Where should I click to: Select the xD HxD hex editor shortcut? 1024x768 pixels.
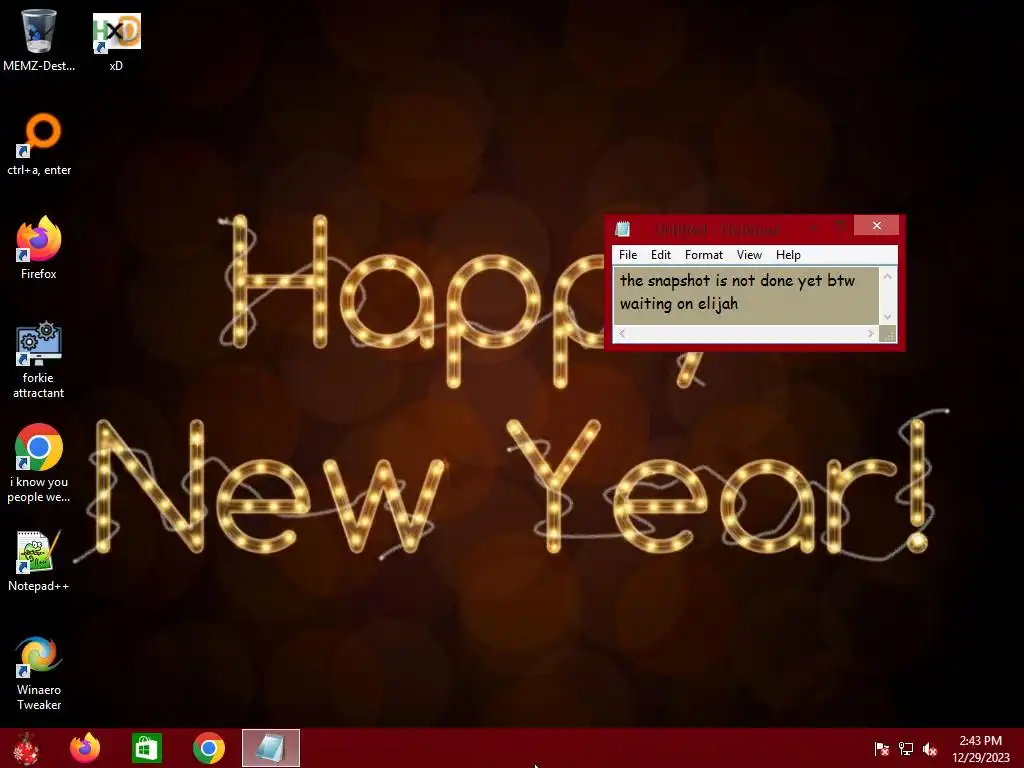coord(116,40)
